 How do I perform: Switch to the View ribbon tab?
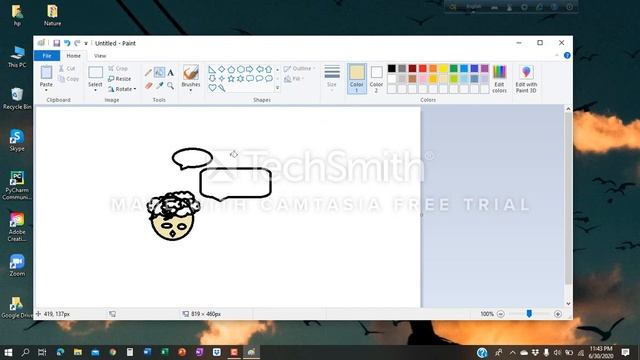point(100,56)
